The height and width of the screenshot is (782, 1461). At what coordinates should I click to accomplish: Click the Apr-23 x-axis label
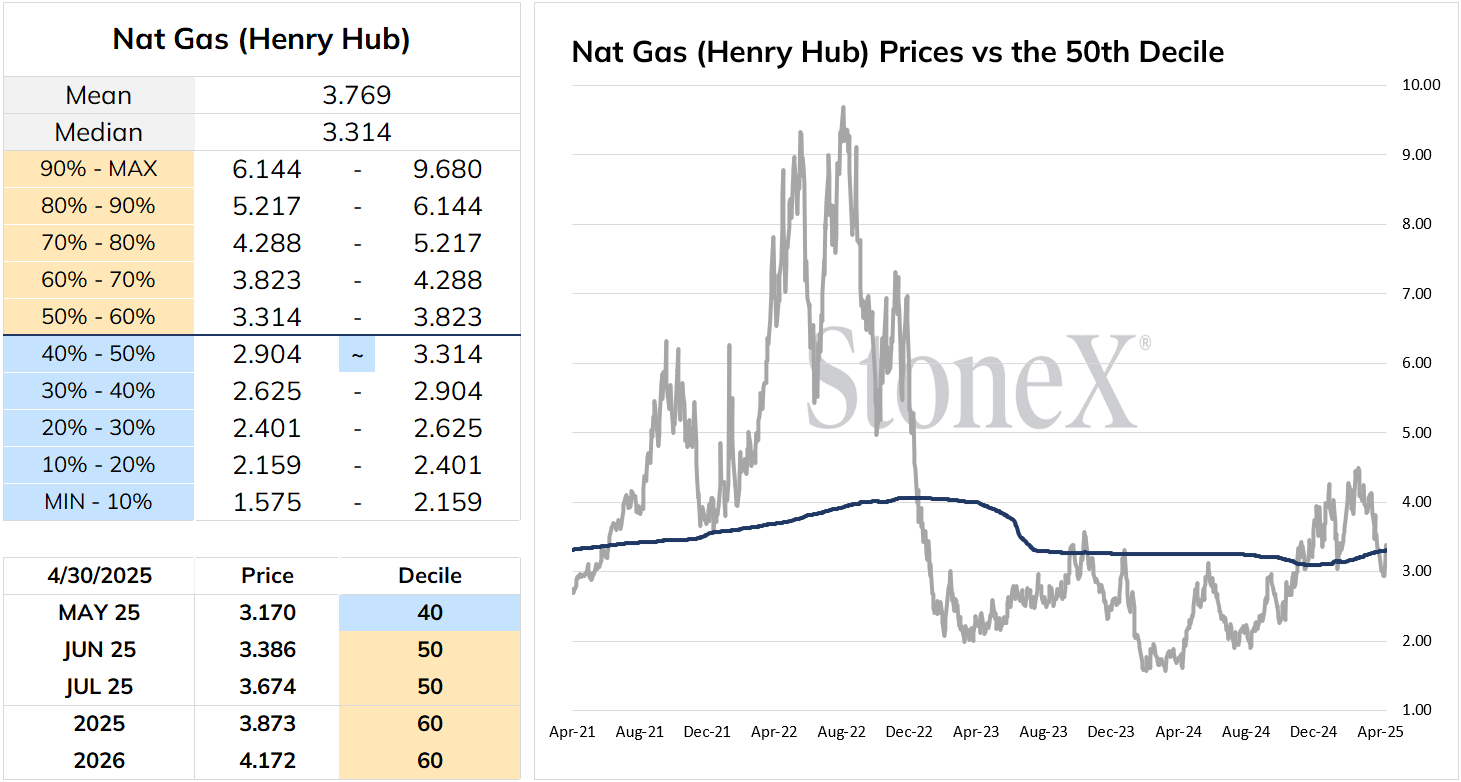tap(976, 732)
